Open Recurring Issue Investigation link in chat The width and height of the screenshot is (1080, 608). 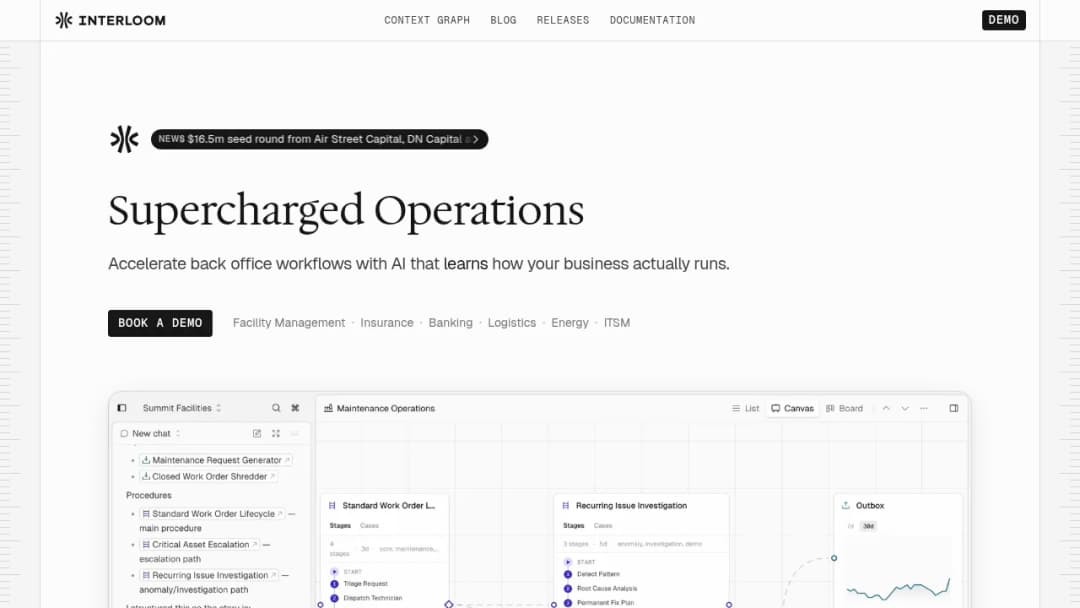[x=209, y=575]
